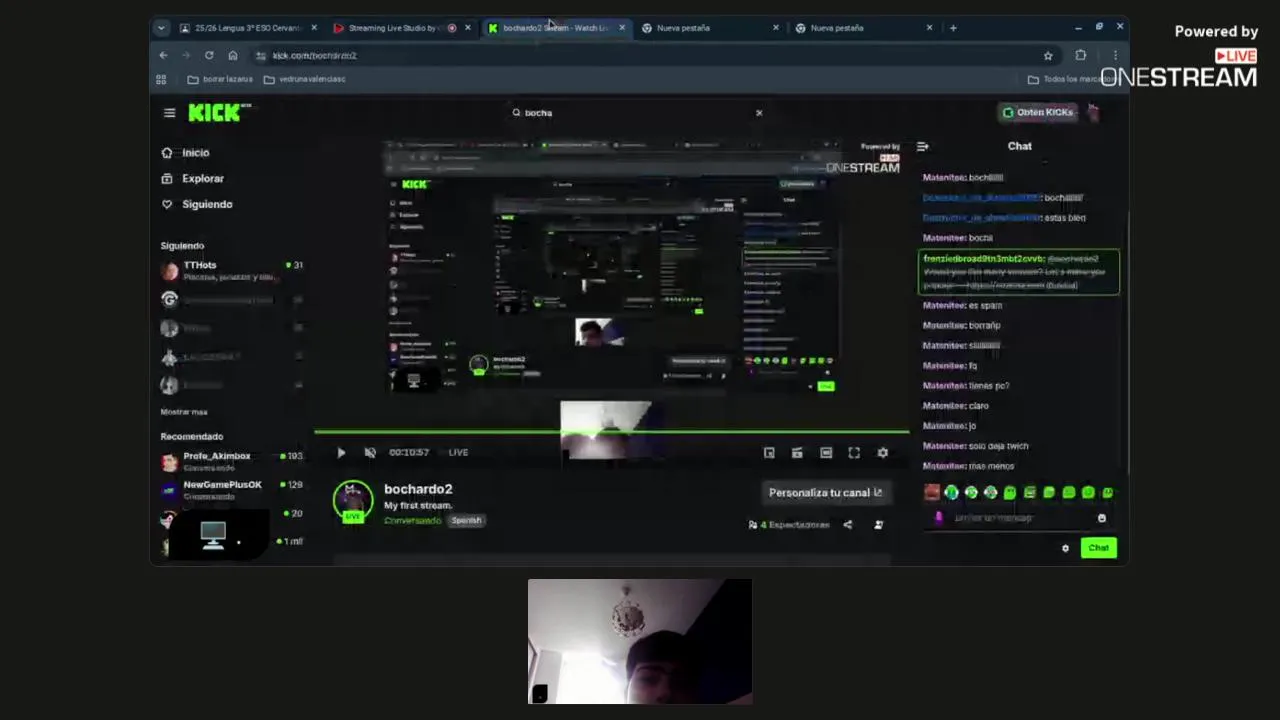Click the bochardo2 channel name
This screenshot has width=1280, height=720.
click(x=418, y=489)
